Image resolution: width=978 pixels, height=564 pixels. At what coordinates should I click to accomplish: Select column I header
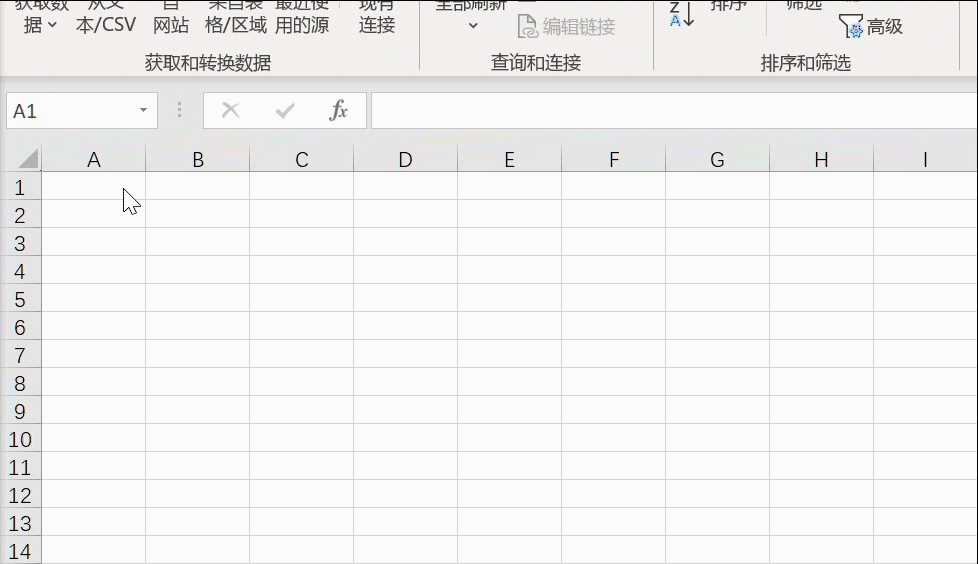pyautogui.click(x=926, y=159)
